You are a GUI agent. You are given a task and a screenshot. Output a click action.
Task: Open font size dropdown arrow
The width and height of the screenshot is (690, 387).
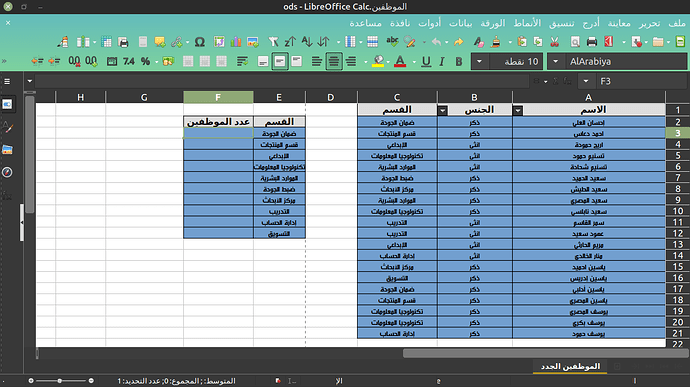click(479, 61)
